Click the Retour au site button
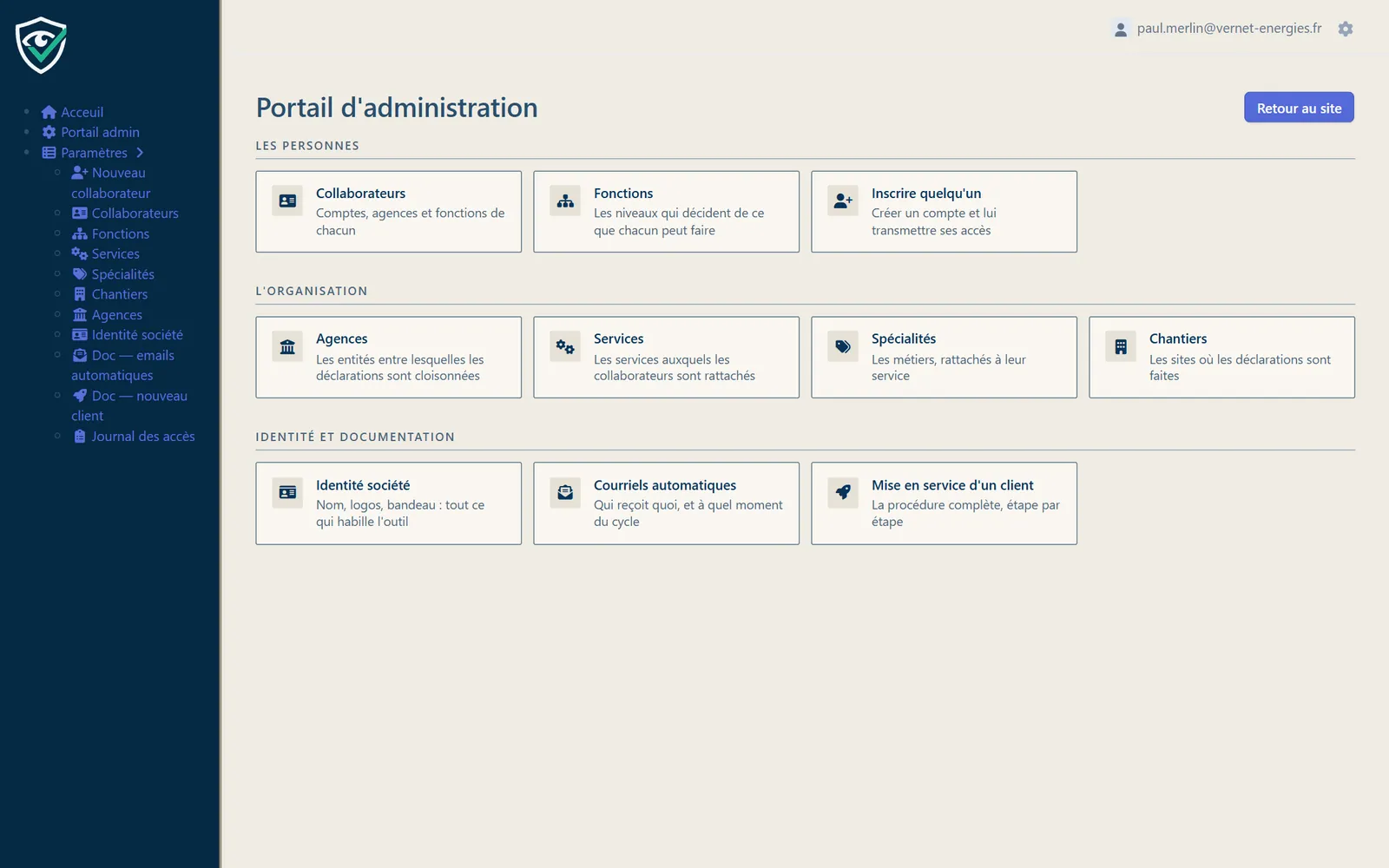The width and height of the screenshot is (1389, 868). pos(1299,108)
